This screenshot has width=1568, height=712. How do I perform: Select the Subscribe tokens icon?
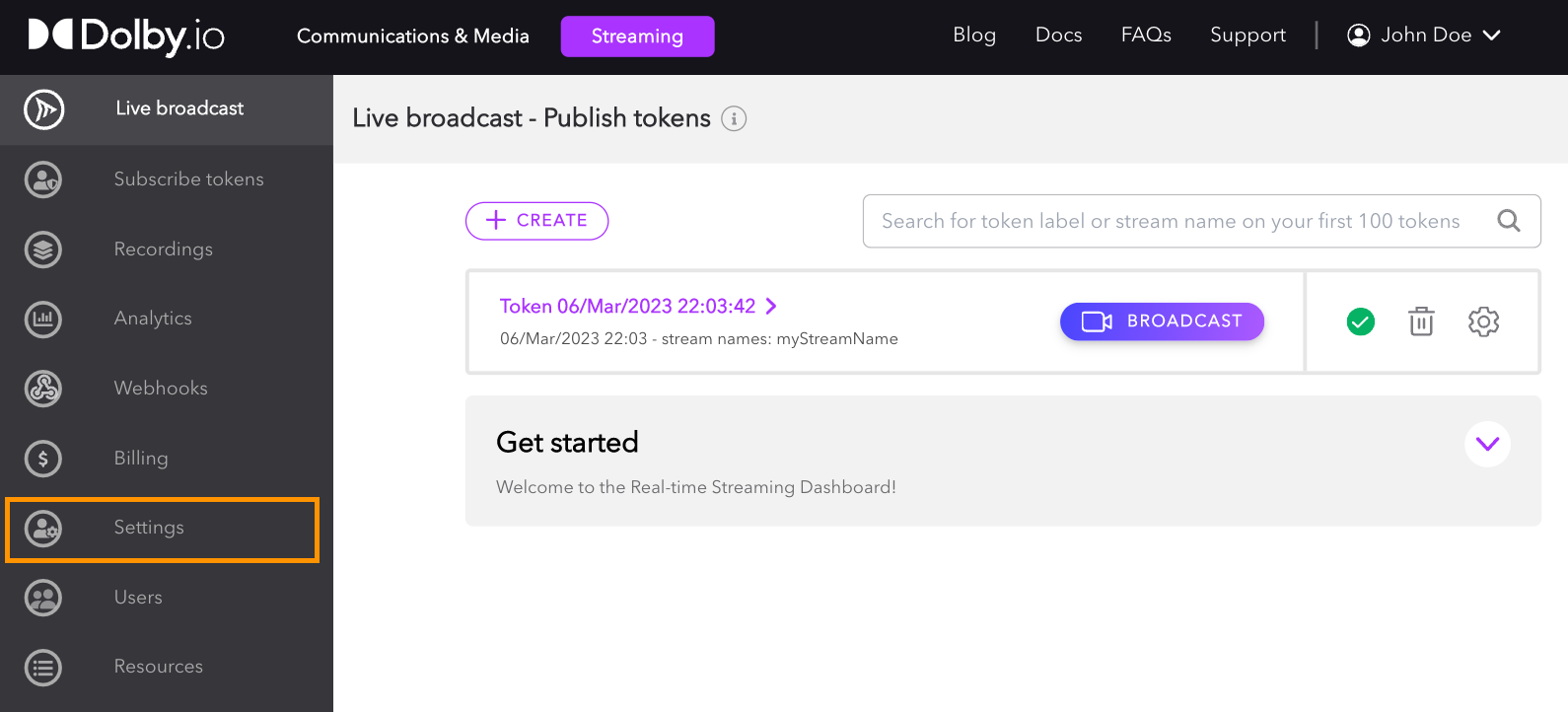coord(43,179)
